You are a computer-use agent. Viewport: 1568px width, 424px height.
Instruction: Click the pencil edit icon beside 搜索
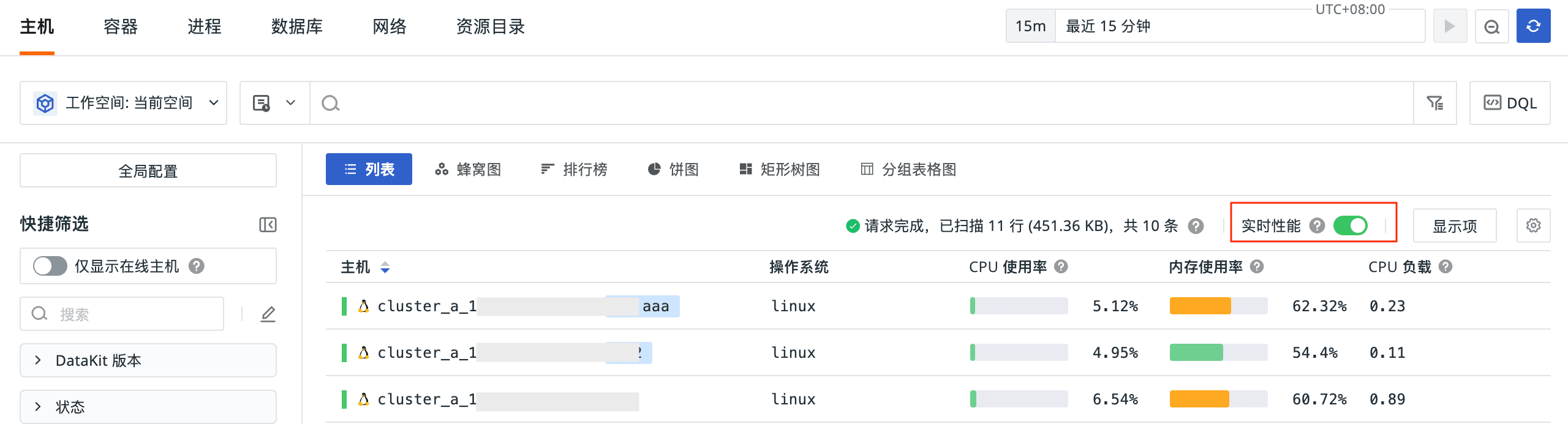(x=268, y=314)
